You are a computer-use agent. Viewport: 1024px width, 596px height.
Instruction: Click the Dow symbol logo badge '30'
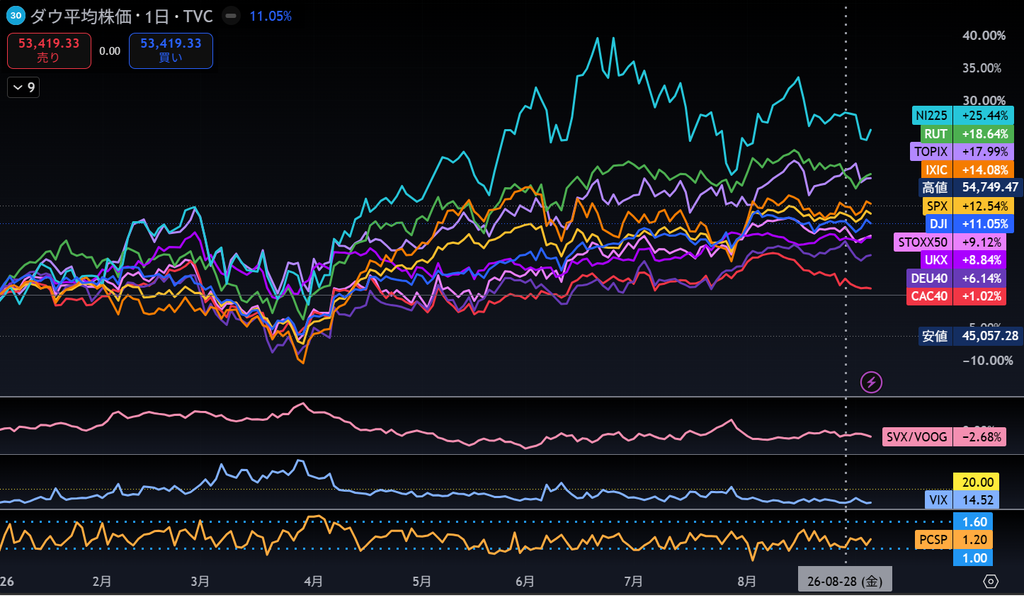[16, 16]
